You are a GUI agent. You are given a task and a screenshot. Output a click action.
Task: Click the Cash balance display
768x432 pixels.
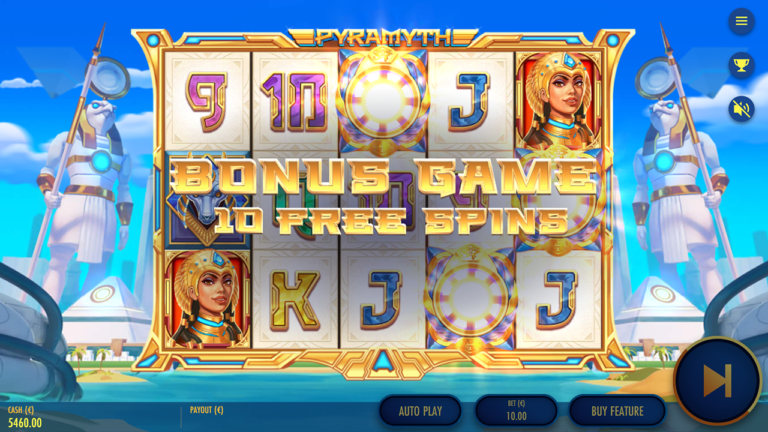coord(24,417)
